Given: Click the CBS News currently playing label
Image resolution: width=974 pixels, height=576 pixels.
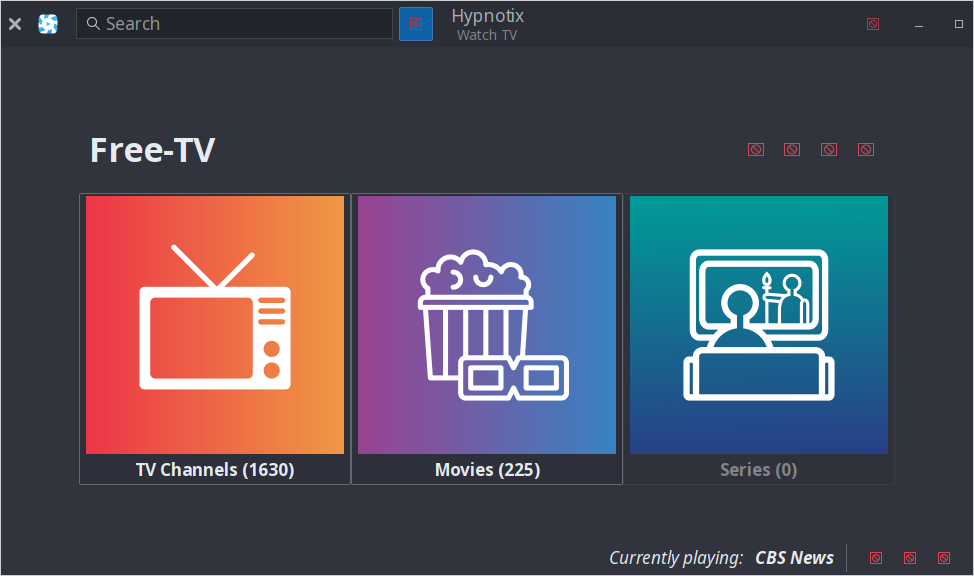Looking at the screenshot, I should [x=794, y=557].
